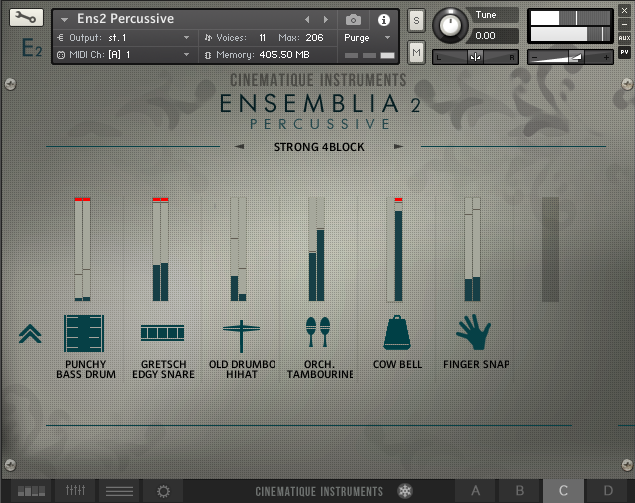
Task: Click the CINEMATIQUE INSTRUMENTS footer label
Action: 319,491
